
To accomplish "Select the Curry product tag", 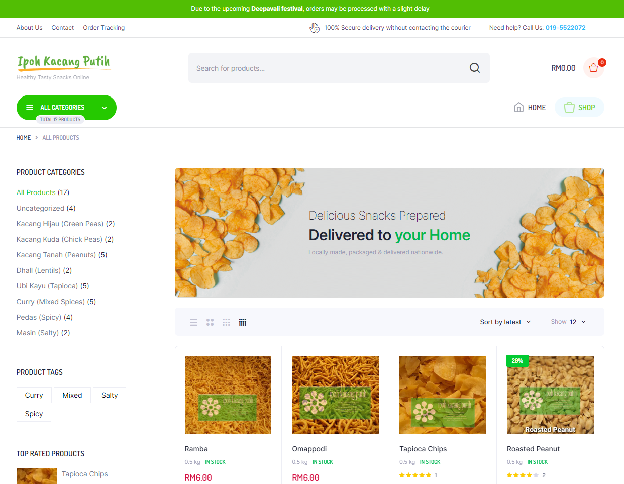I will (34, 395).
